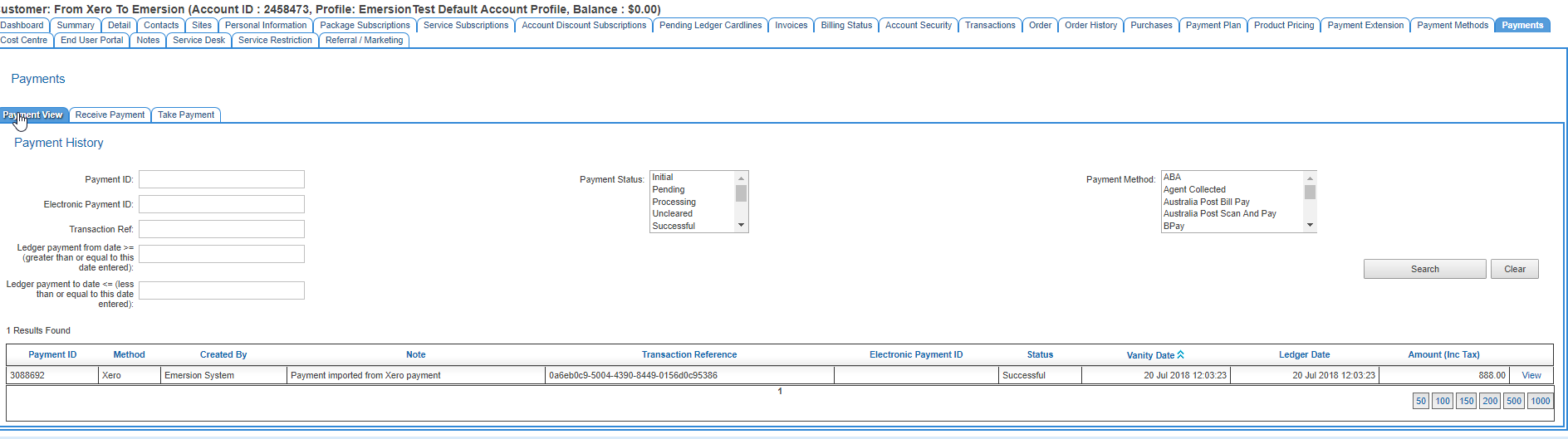This screenshot has width=1568, height=439.
Task: Go to the Payment Methods tab
Action: [1452, 25]
